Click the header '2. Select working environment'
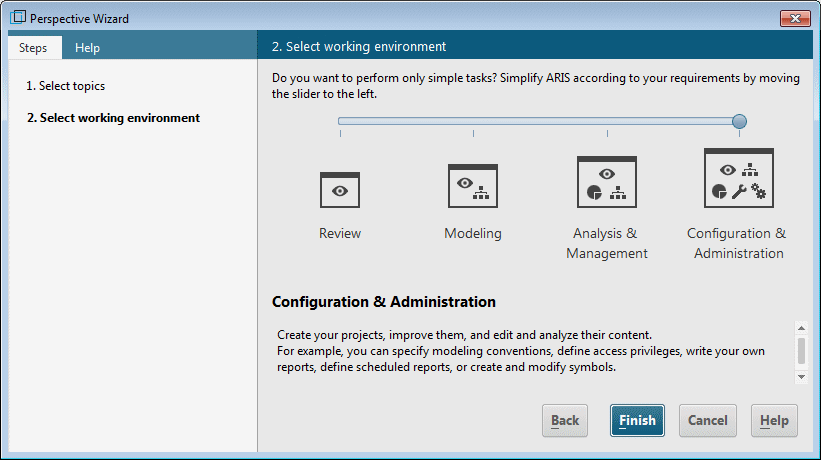 359,47
